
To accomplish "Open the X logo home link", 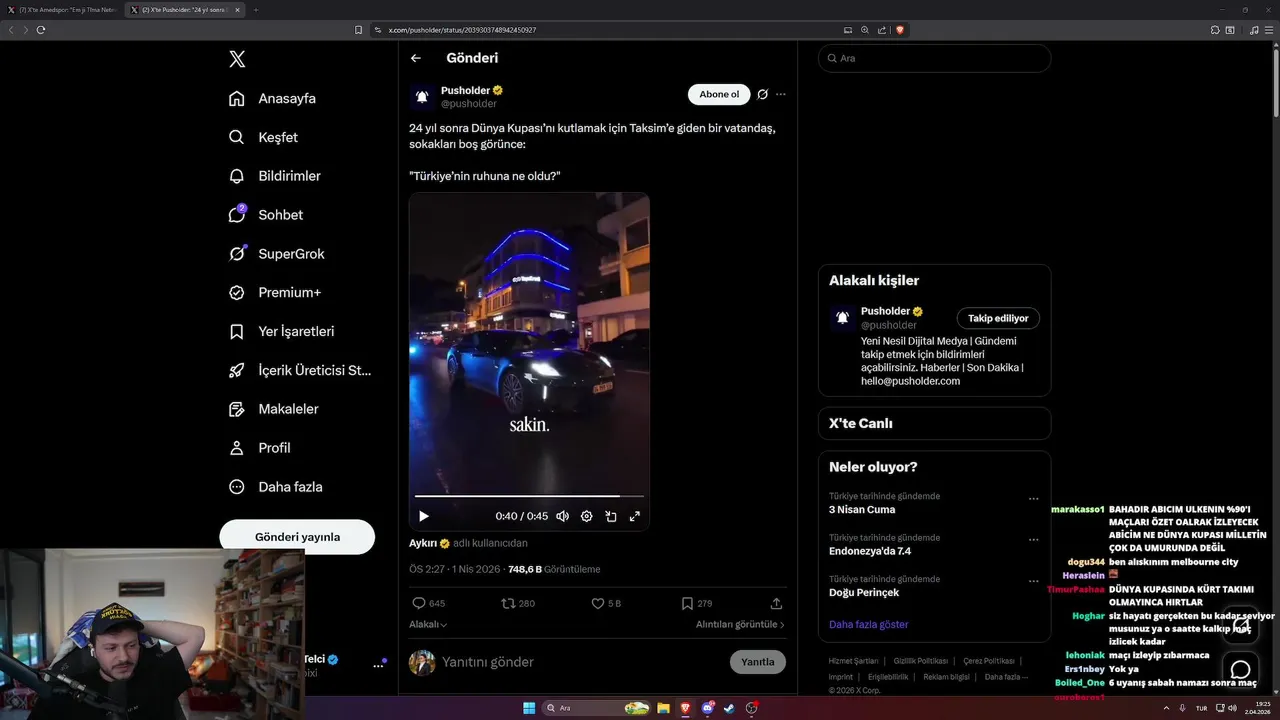I will pyautogui.click(x=237, y=59).
